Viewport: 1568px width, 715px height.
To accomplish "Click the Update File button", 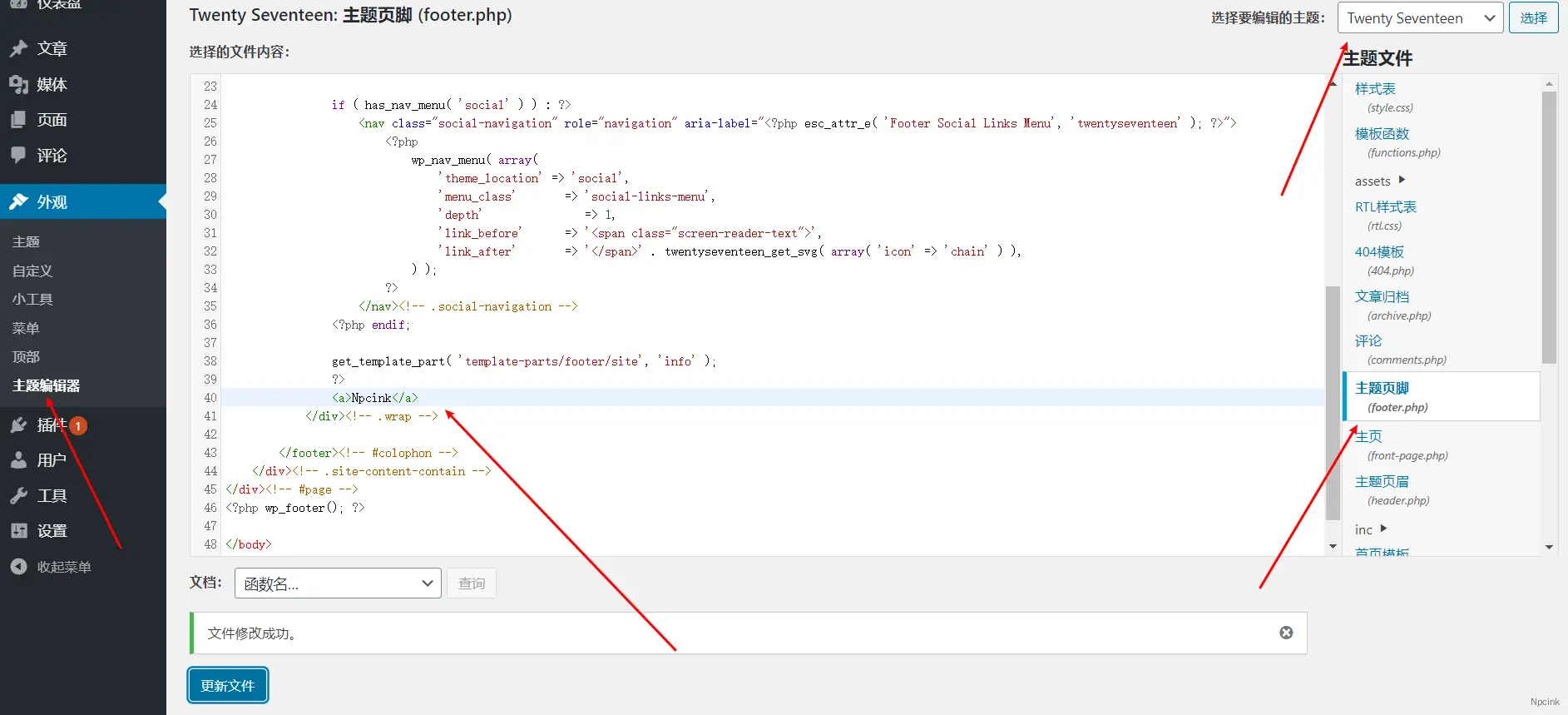I will 228,685.
